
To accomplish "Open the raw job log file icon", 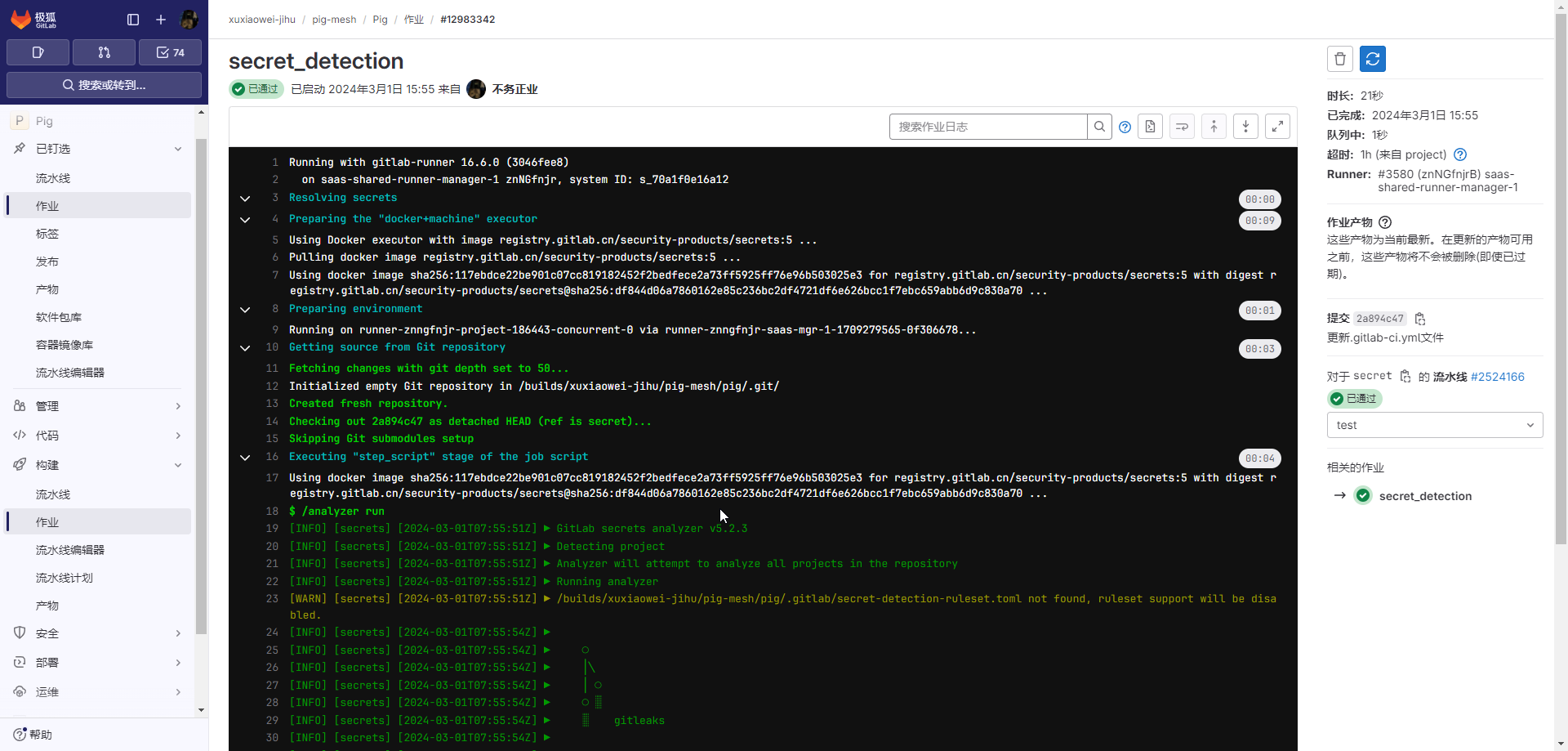I will pyautogui.click(x=1150, y=127).
